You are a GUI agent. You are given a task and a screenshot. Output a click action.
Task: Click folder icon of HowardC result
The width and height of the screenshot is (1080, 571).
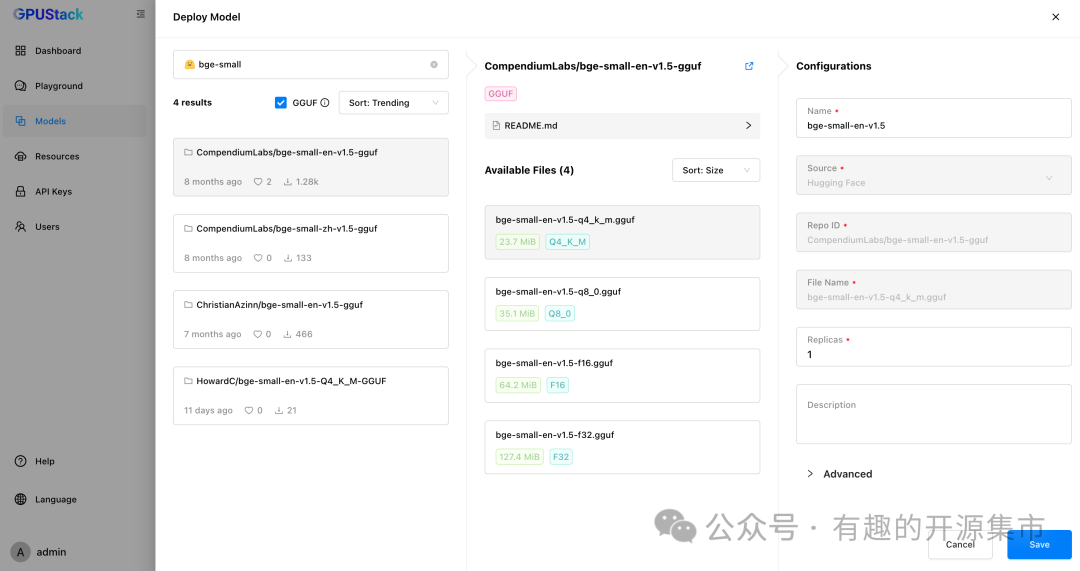coord(188,380)
